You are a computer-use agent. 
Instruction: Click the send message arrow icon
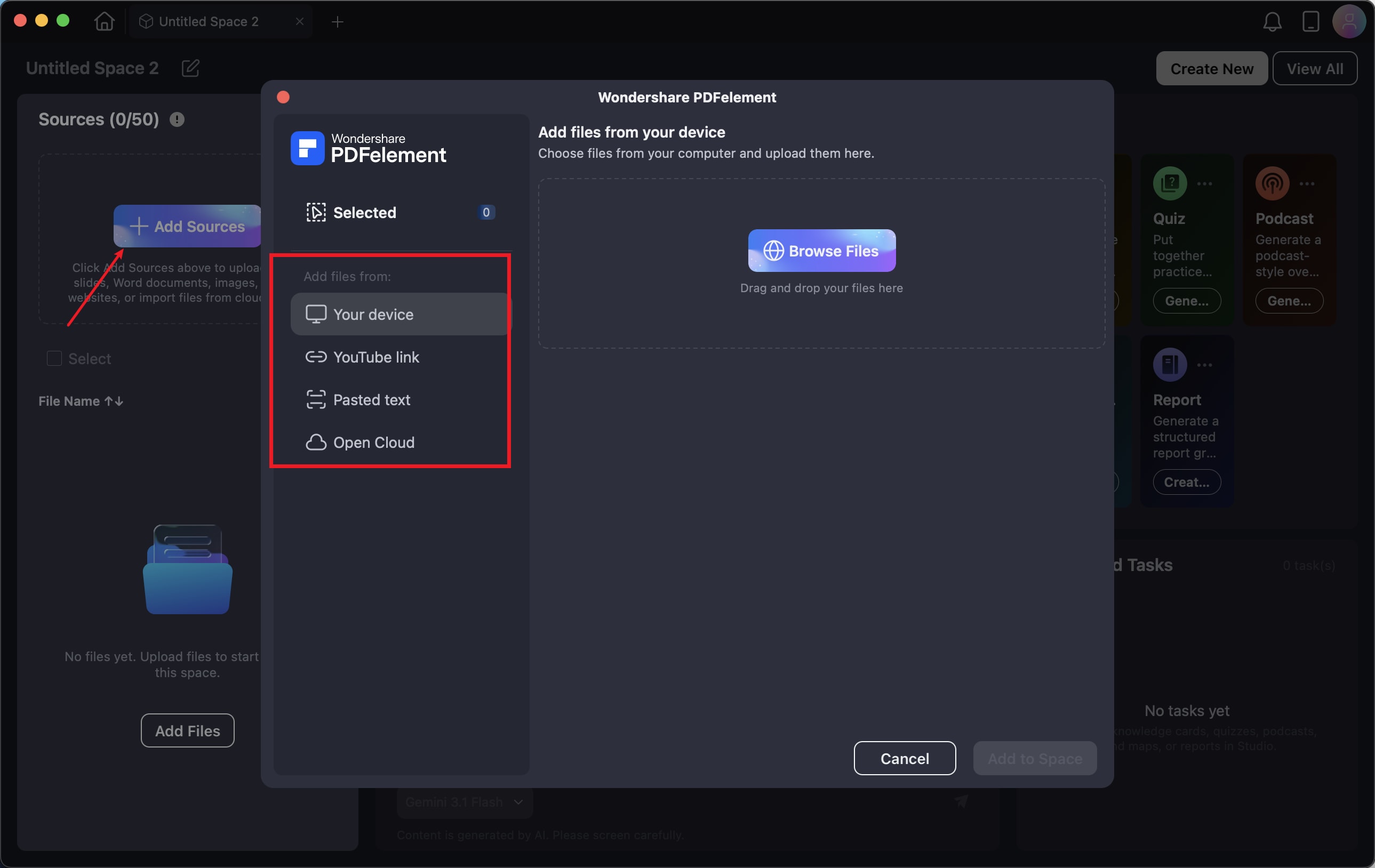tap(962, 801)
